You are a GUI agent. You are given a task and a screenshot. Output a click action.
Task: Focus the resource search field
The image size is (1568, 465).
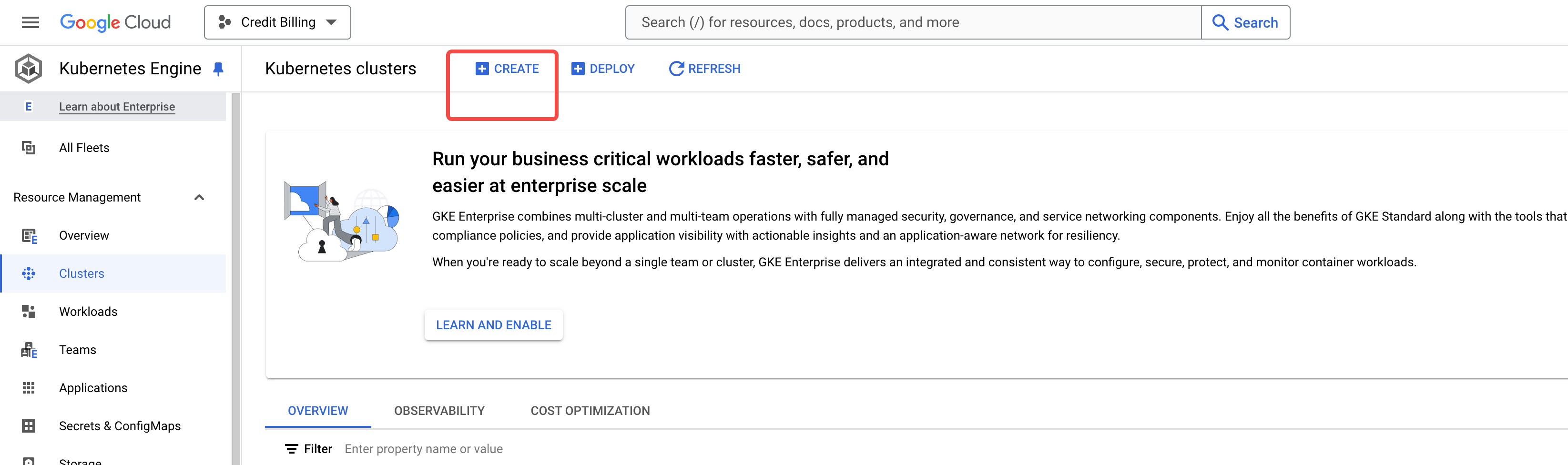[913, 22]
